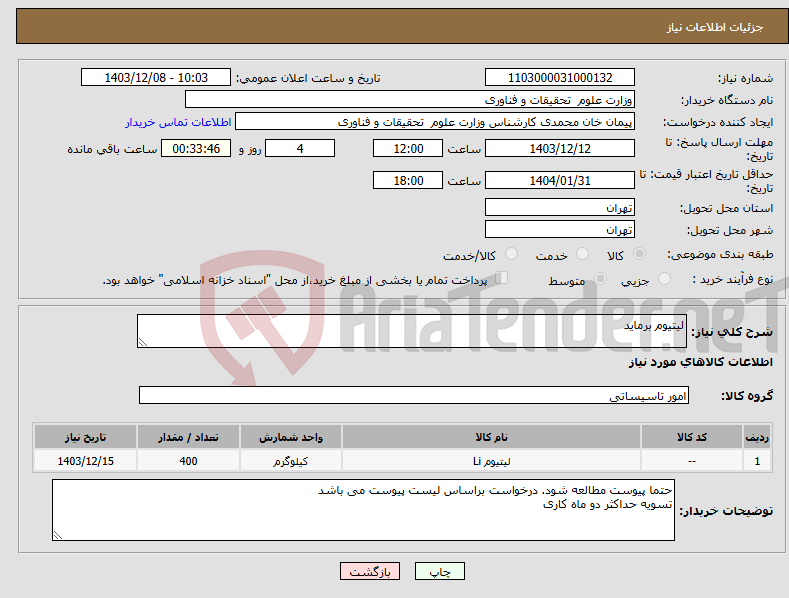This screenshot has height=598, width=789.
Task: Click the طبقه بندی موضوعی label
Action: click(720, 255)
